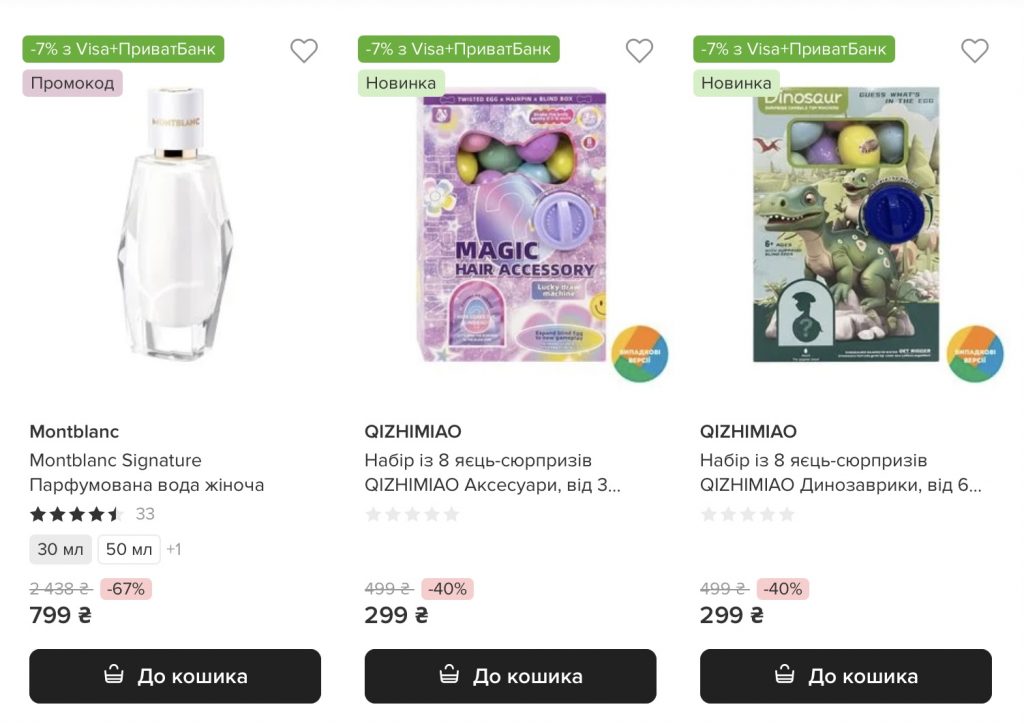Viewport: 1024px width, 724px height.
Task: Expand more volume options with +1
Action: (173, 549)
